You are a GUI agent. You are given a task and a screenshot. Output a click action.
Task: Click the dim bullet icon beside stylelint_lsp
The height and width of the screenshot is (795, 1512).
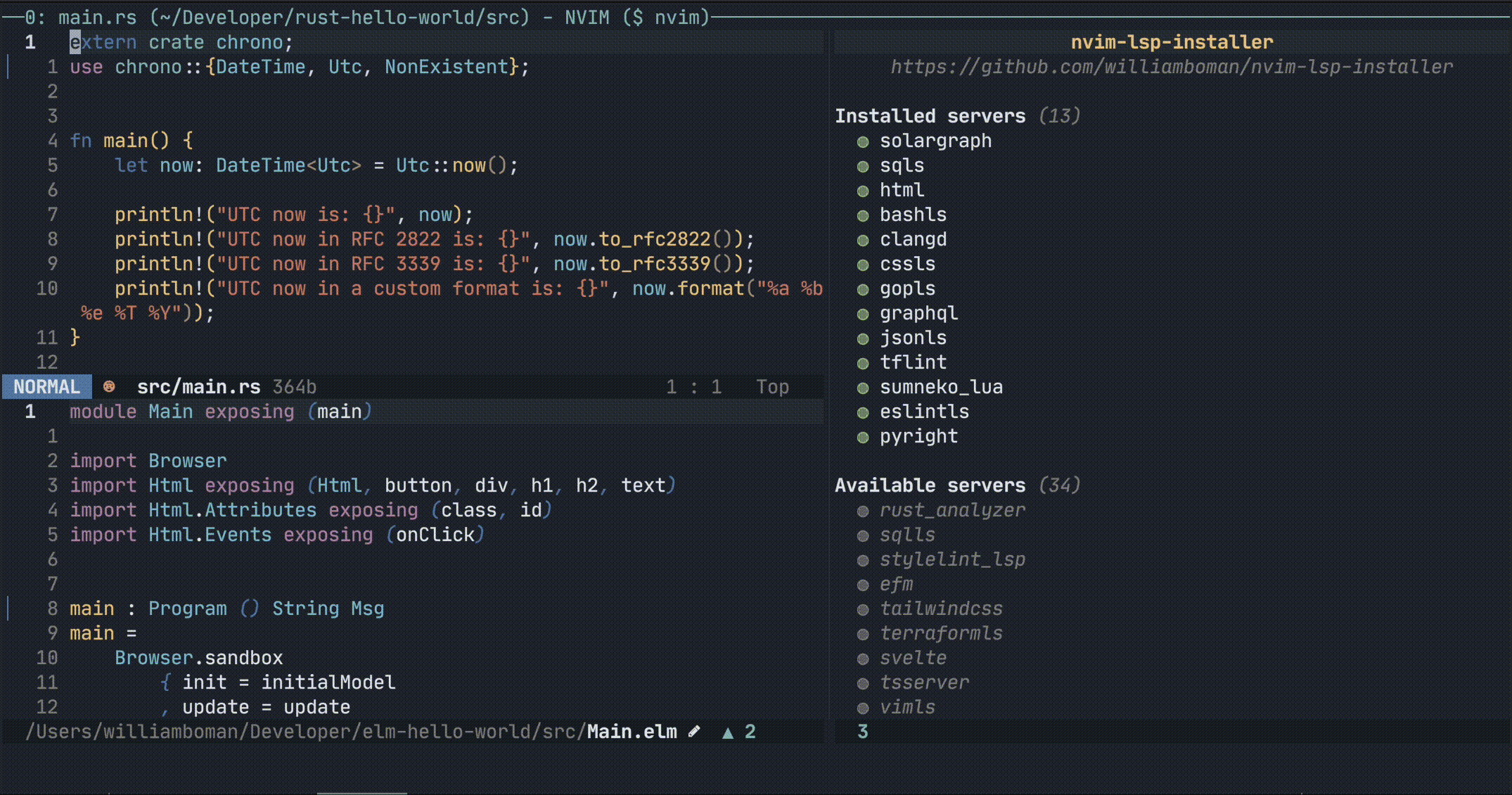(863, 561)
